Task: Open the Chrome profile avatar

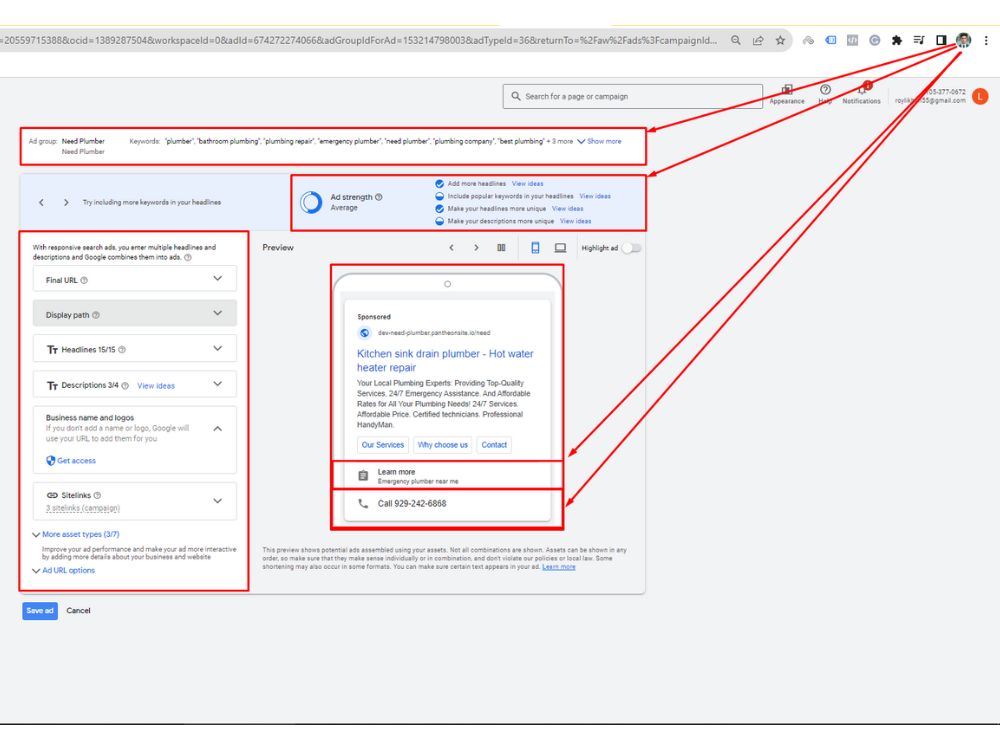Action: 964,40
